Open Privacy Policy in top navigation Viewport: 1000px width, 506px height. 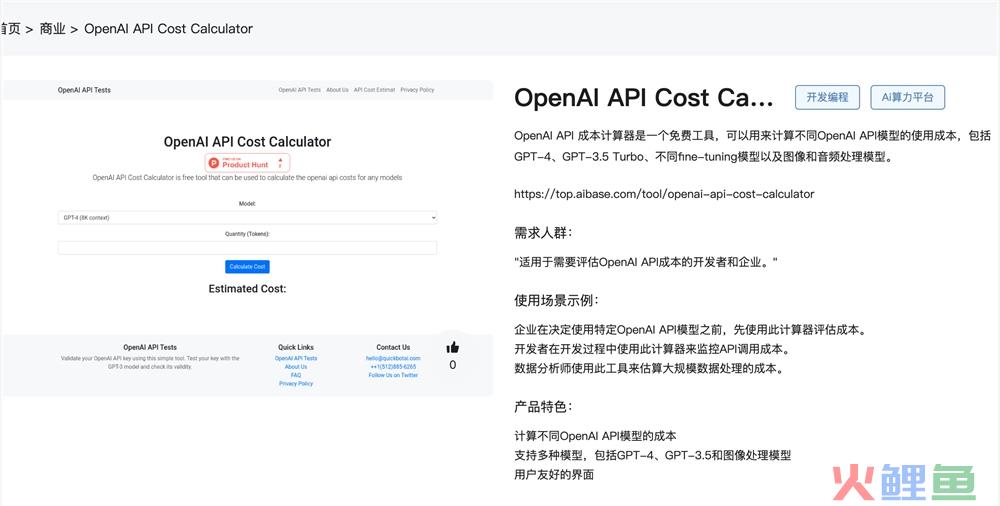[417, 90]
